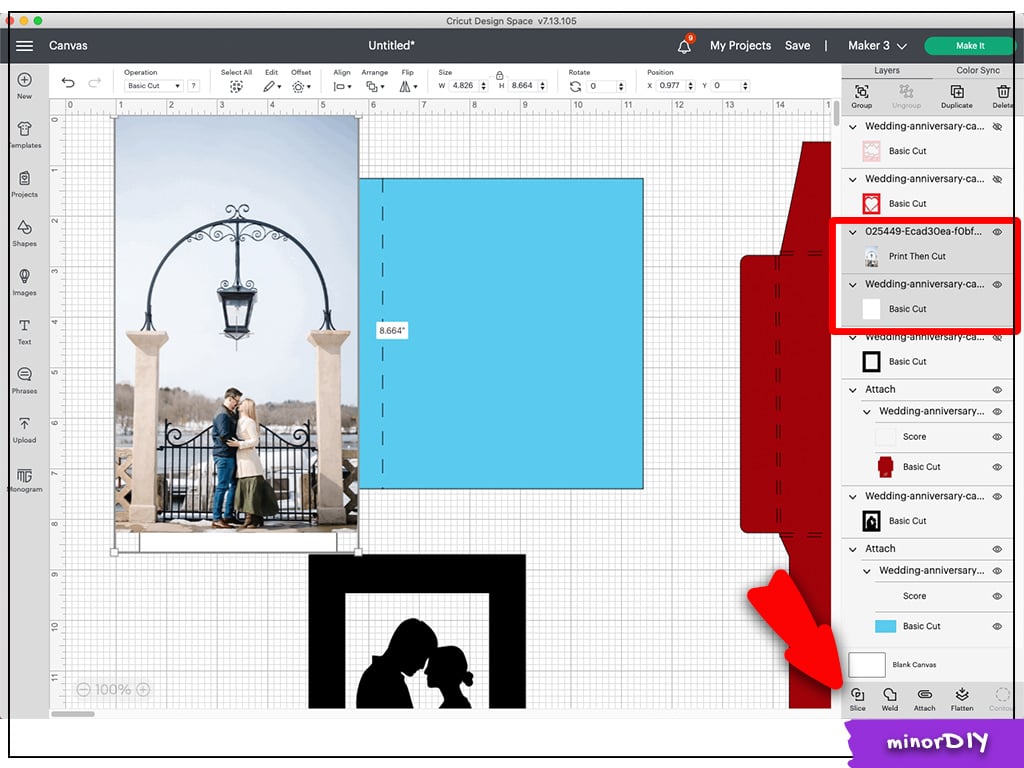Open the Align dropdown

[x=342, y=86]
